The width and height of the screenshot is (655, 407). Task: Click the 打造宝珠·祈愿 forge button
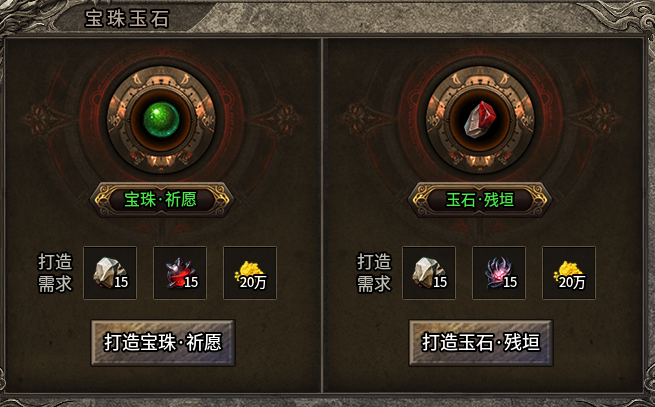tap(163, 343)
